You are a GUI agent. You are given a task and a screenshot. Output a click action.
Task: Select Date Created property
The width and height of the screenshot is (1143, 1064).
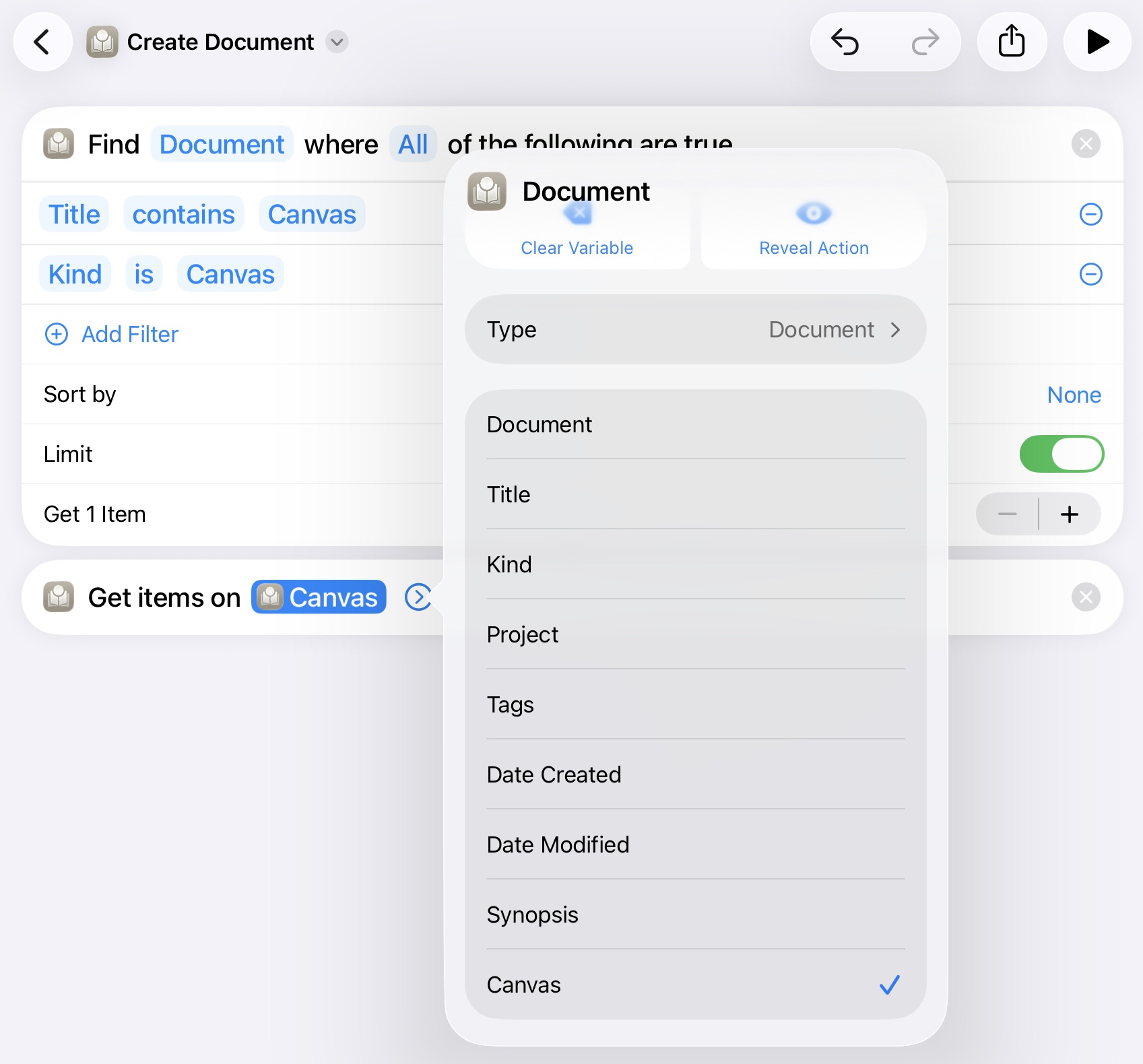pos(695,774)
